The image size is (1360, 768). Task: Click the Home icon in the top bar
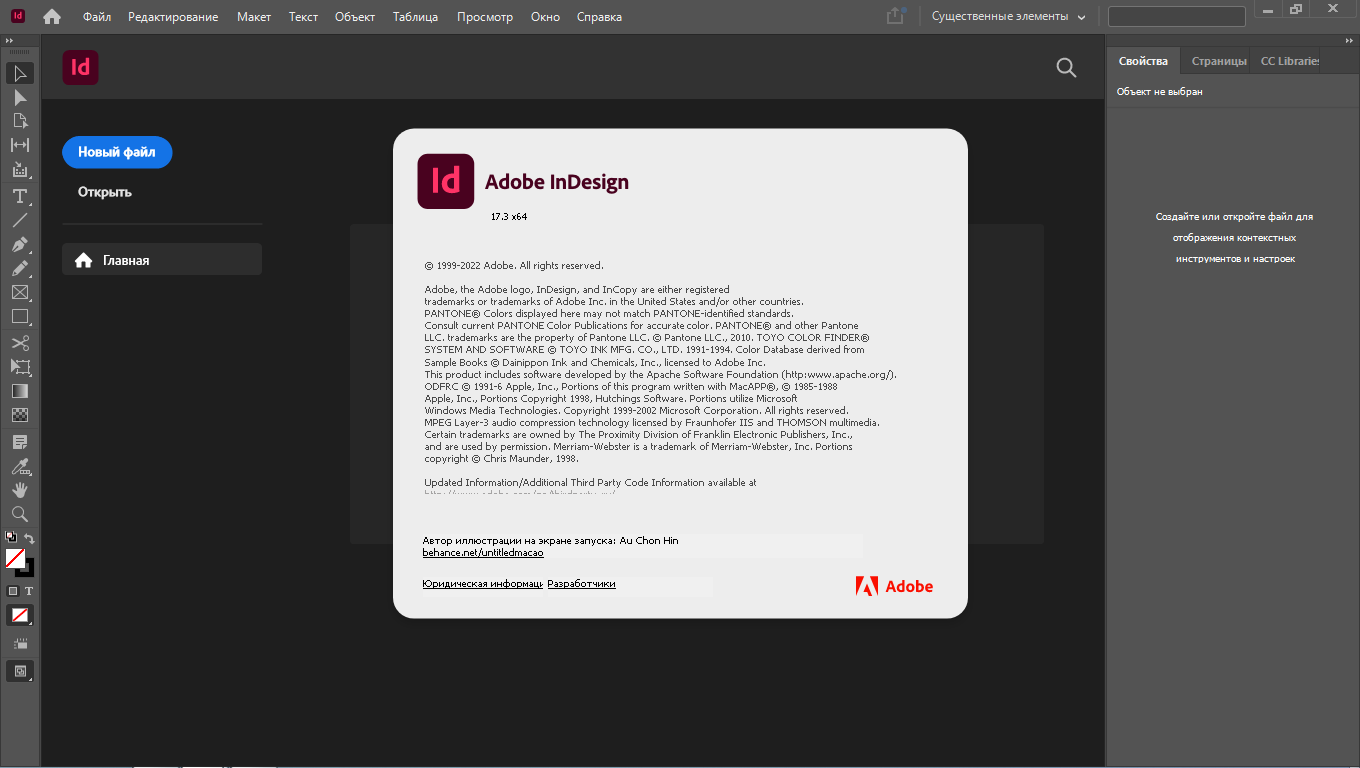52,17
